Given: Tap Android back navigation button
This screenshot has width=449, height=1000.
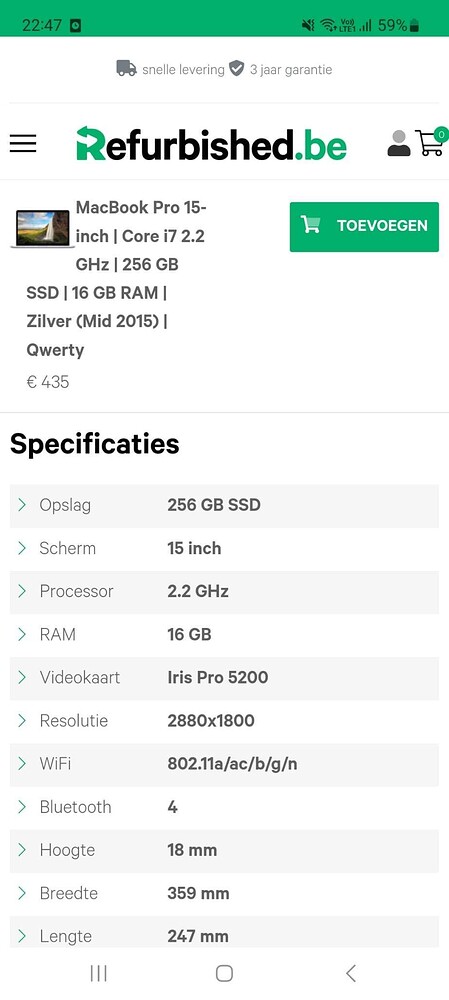Looking at the screenshot, I should tap(350, 973).
